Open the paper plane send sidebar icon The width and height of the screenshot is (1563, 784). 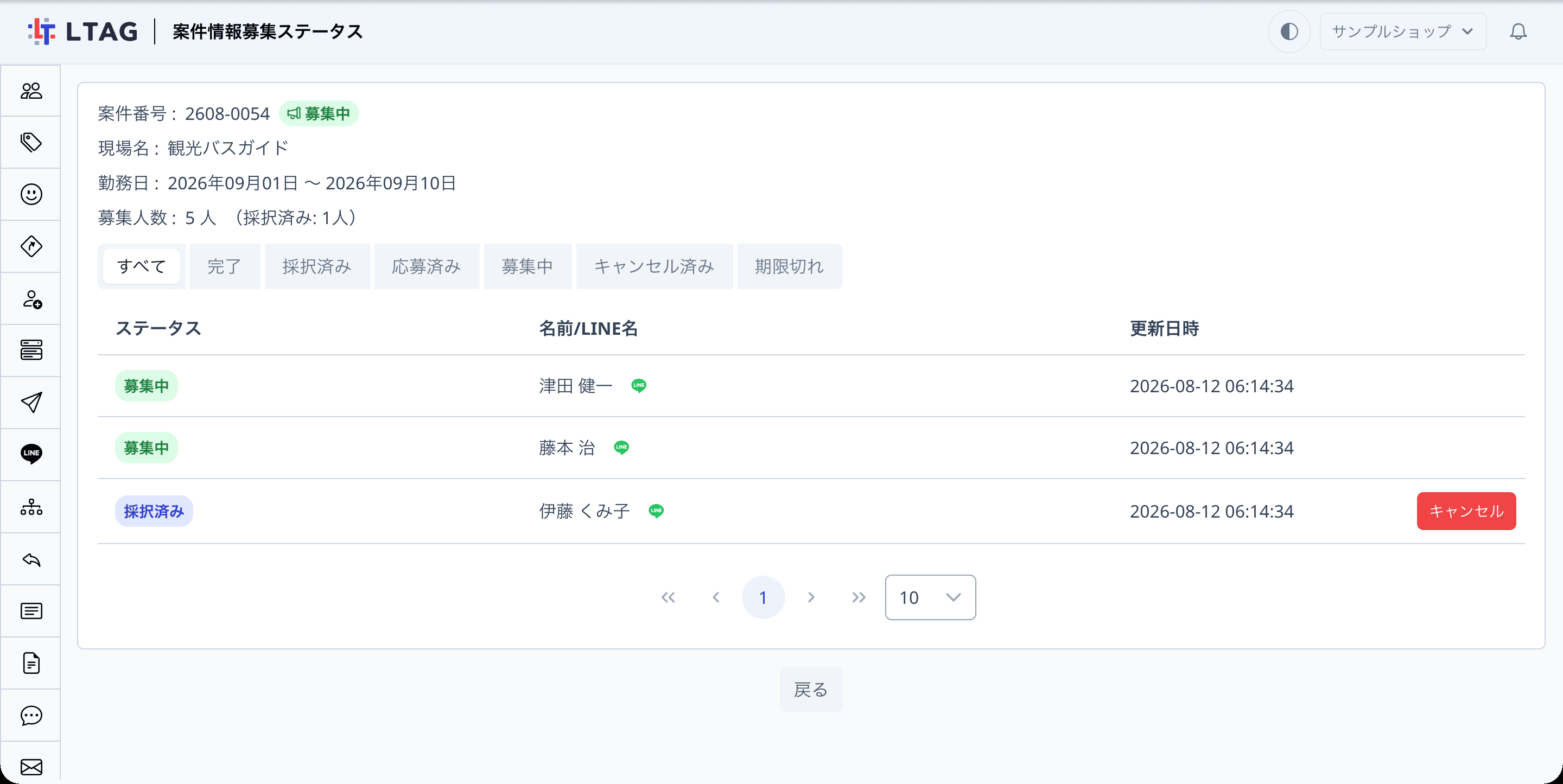click(x=31, y=403)
